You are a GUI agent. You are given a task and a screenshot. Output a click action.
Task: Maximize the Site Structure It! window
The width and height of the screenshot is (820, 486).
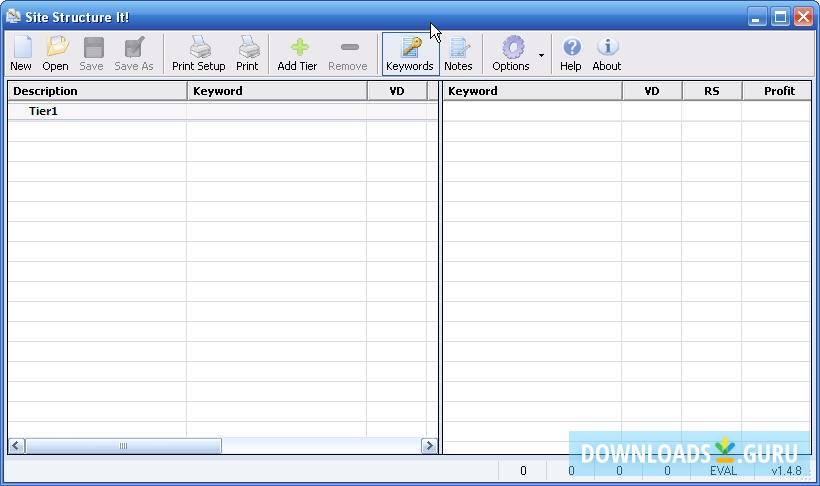(780, 17)
